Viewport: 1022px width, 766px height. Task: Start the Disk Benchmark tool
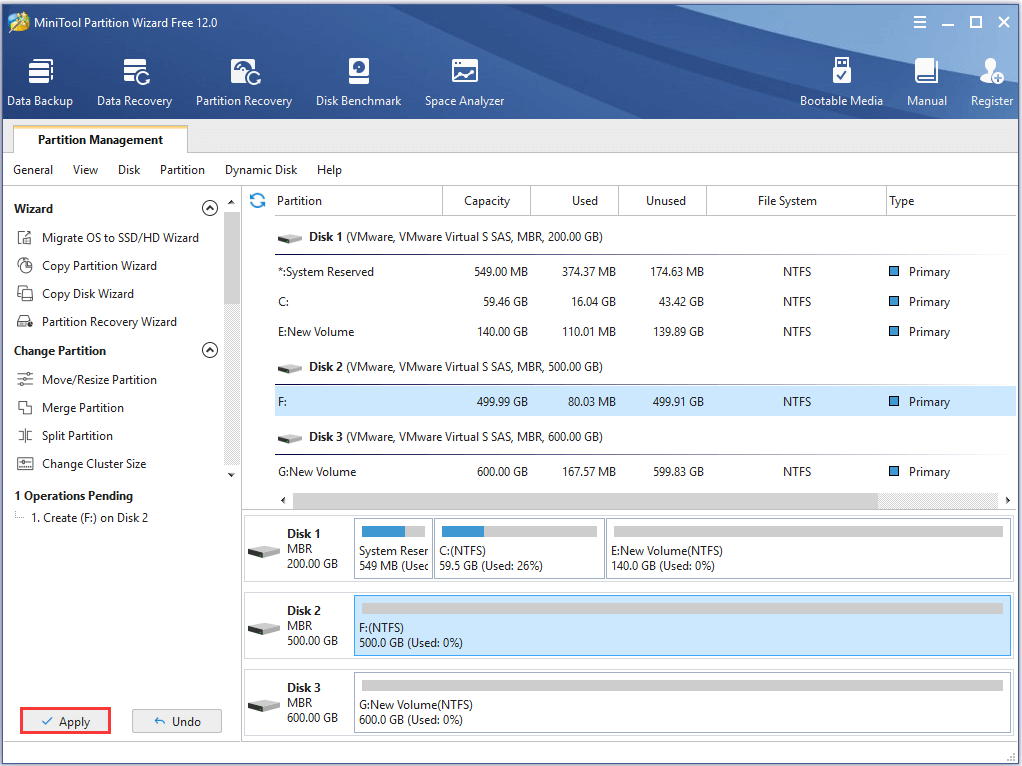[358, 83]
